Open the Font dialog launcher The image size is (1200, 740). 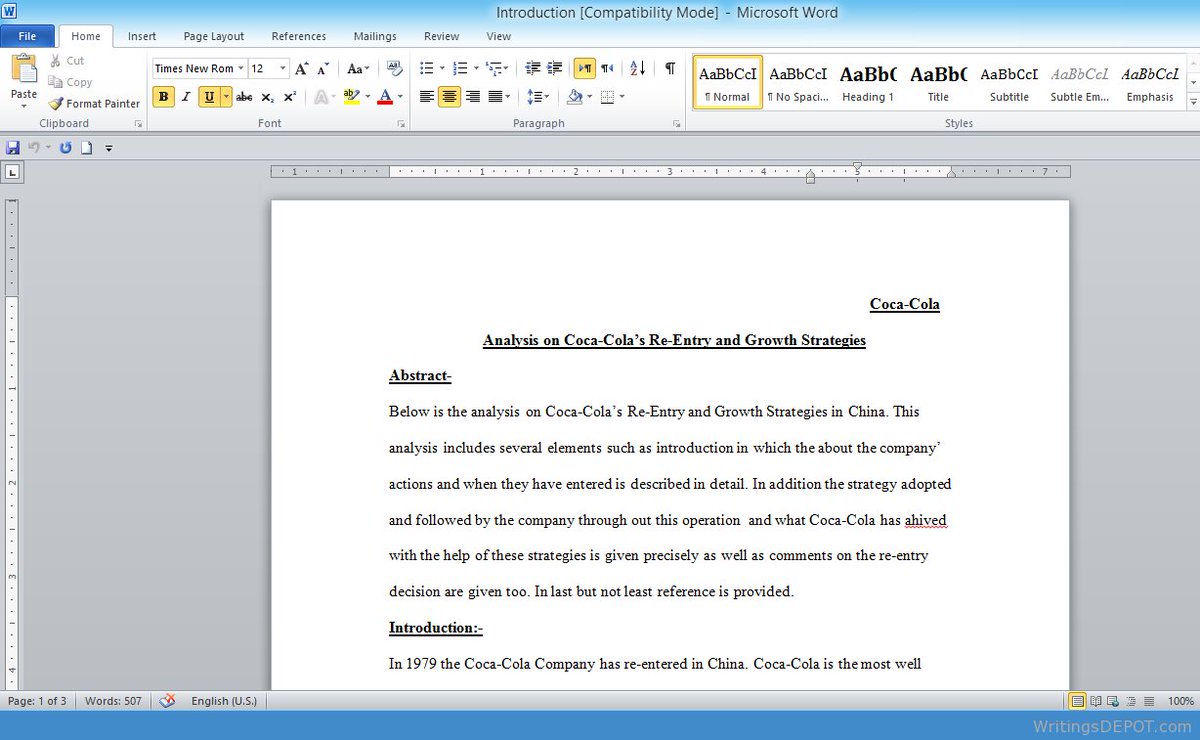pos(401,124)
